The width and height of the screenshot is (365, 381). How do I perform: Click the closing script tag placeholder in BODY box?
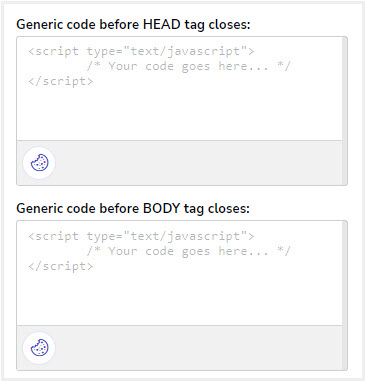[61, 266]
